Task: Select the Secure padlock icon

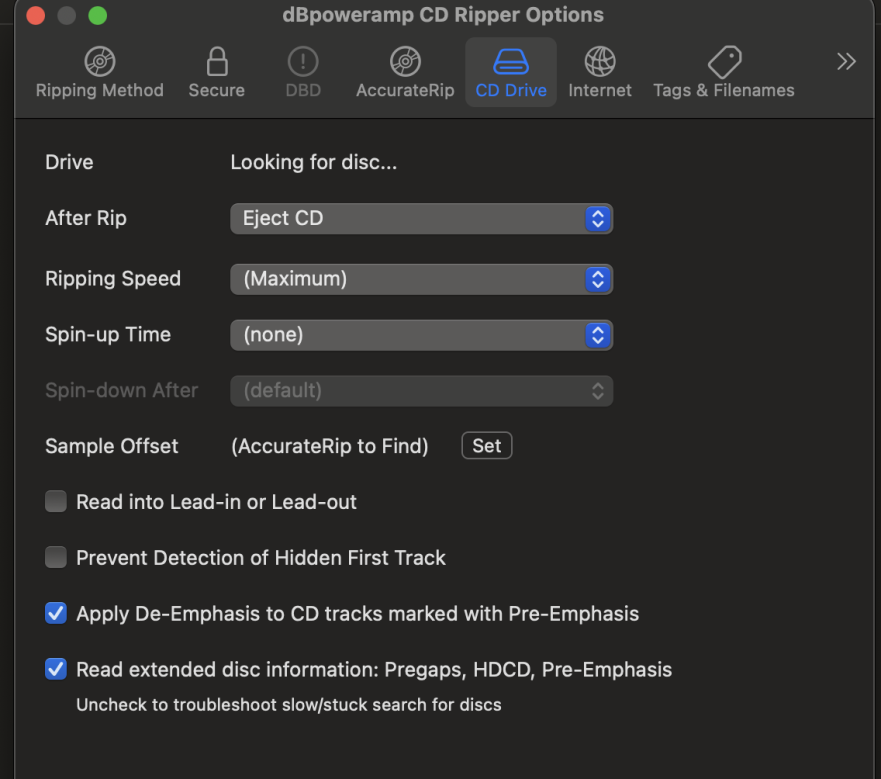Action: tap(217, 61)
